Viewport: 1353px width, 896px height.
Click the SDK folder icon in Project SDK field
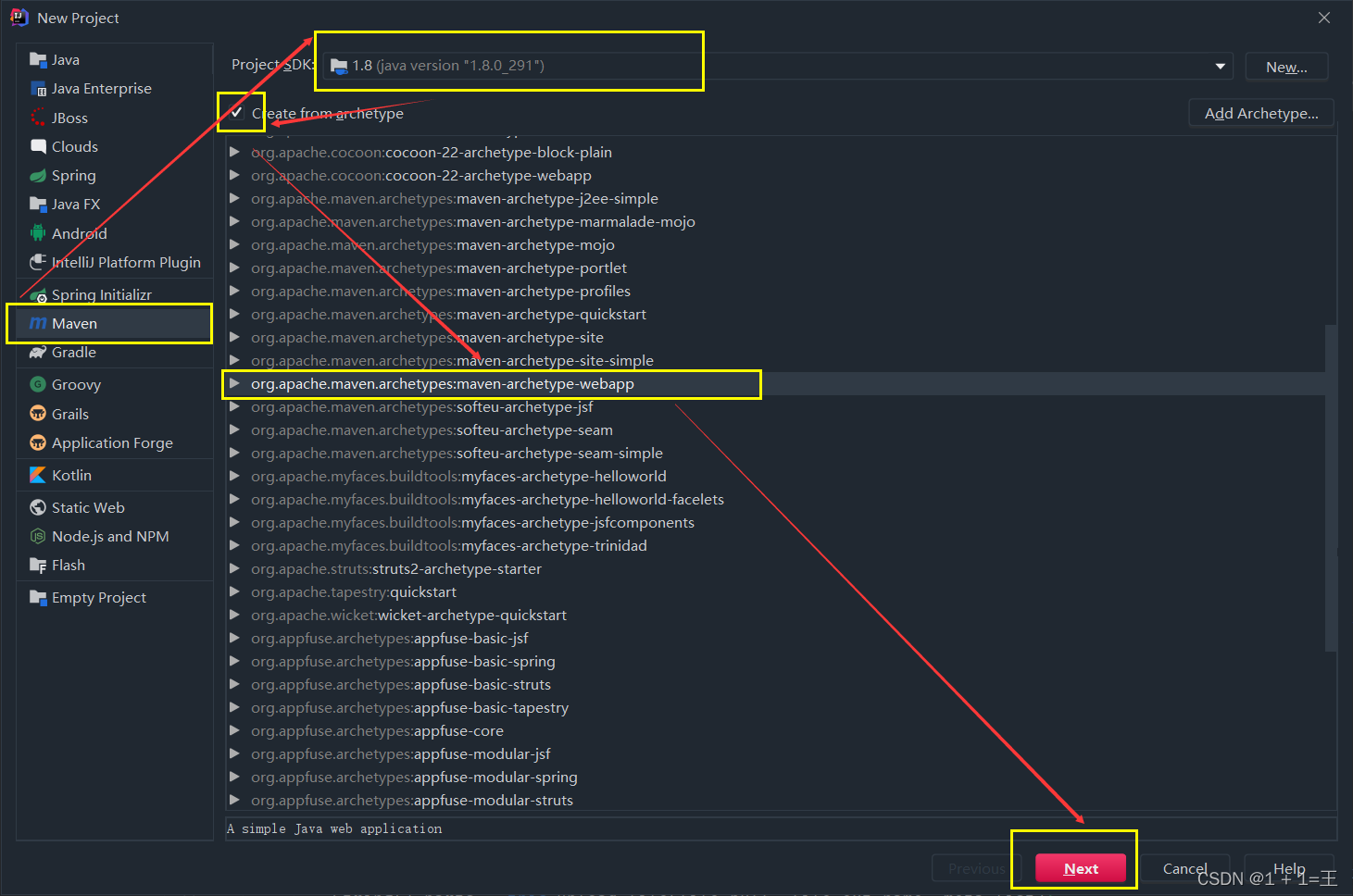click(x=340, y=67)
